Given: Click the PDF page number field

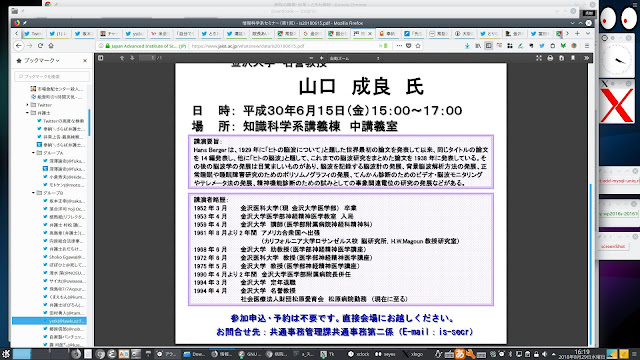Looking at the screenshot, I should (147, 58).
